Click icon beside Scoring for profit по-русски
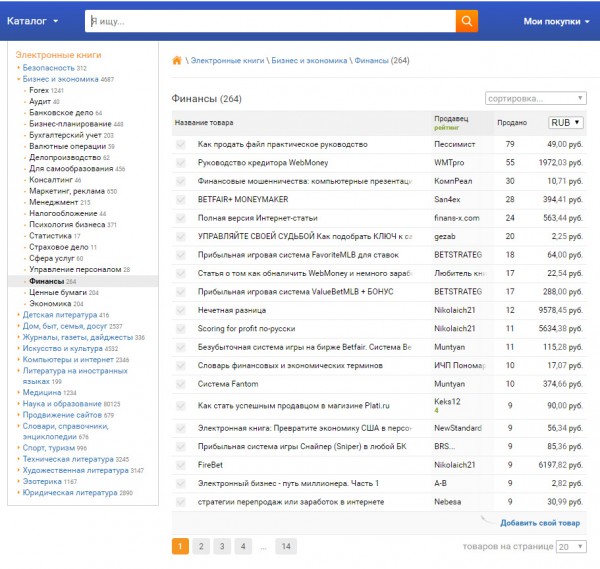Viewport: 600px width, 569px height. (181, 328)
